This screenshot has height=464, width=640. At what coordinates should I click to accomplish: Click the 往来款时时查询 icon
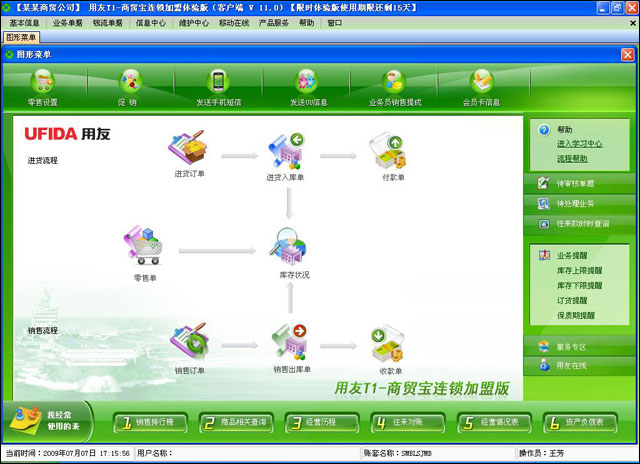543,224
